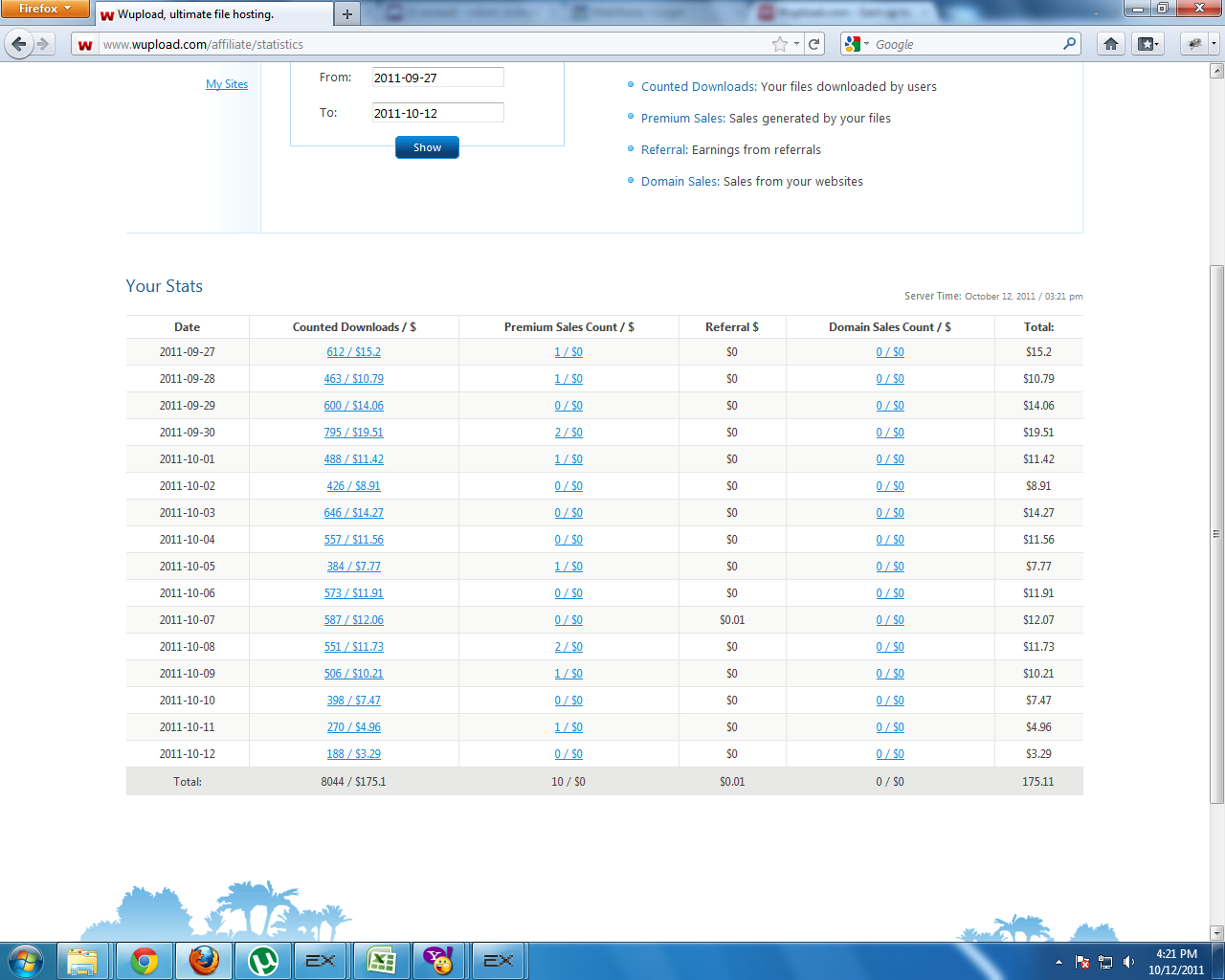
Task: Click the From date input field
Action: (x=437, y=78)
